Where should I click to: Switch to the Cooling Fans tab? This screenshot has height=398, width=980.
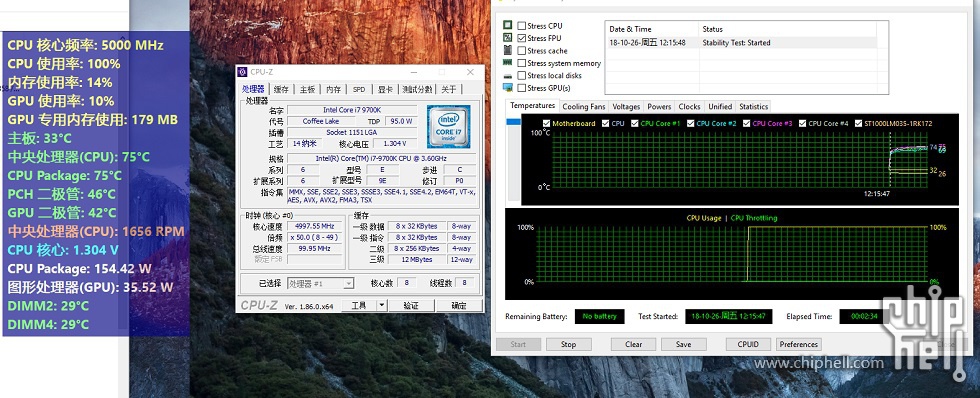tap(584, 107)
